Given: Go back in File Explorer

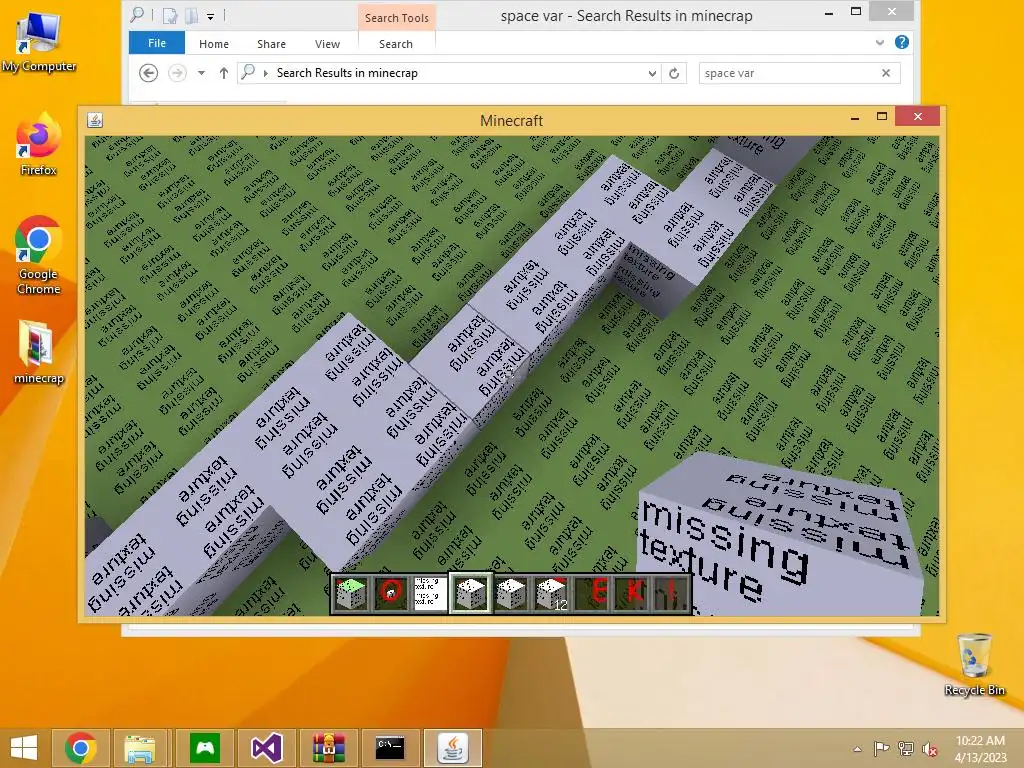Looking at the screenshot, I should (x=149, y=73).
